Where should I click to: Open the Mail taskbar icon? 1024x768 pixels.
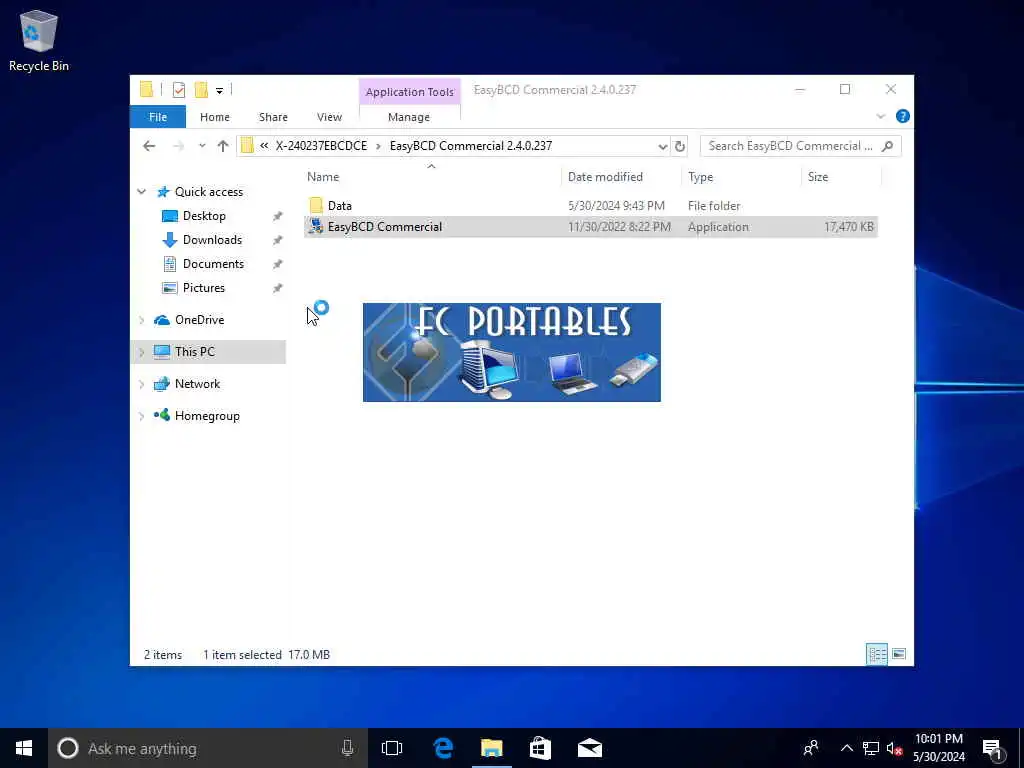(589, 748)
